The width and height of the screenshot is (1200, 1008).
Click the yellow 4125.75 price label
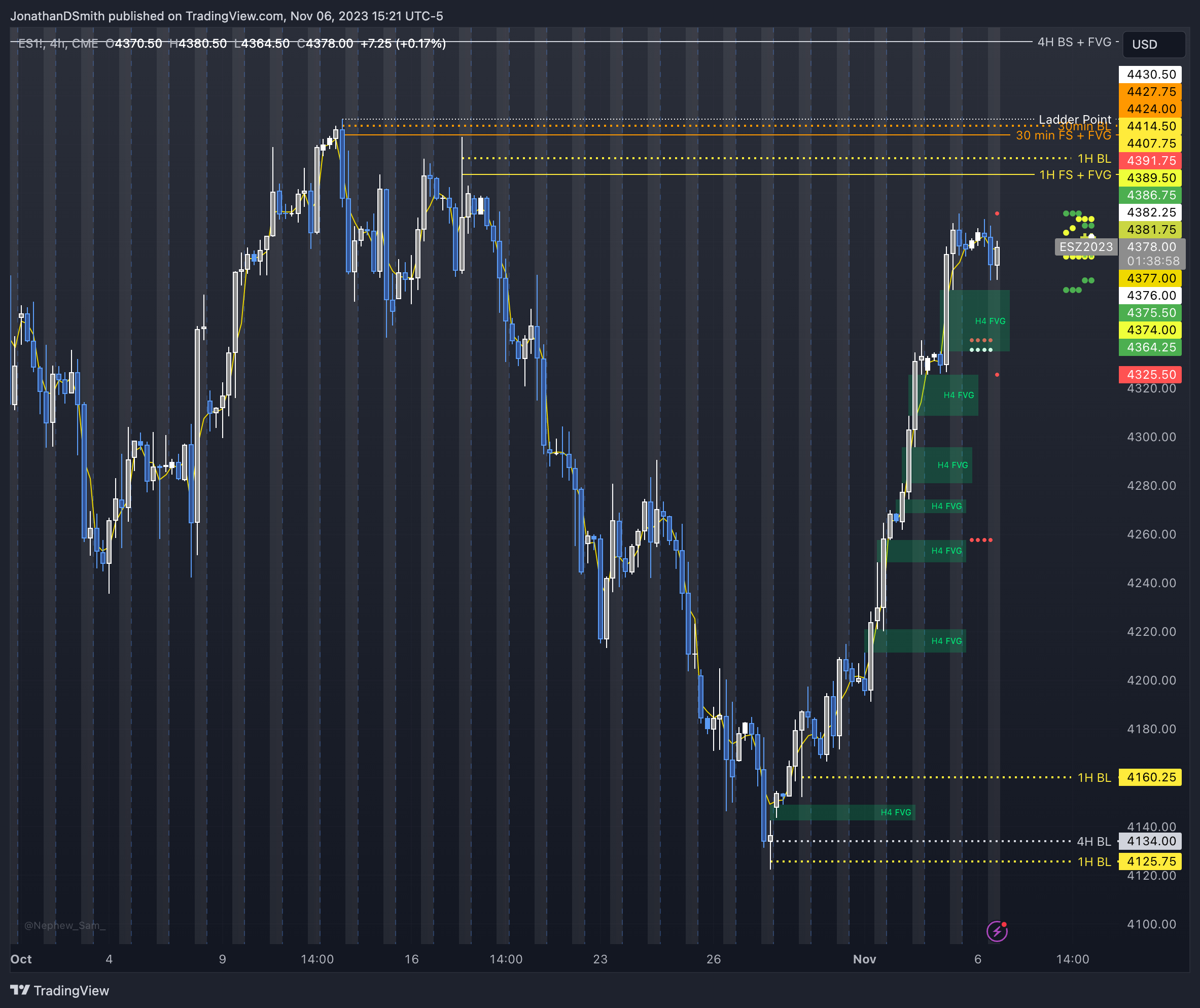tap(1150, 861)
